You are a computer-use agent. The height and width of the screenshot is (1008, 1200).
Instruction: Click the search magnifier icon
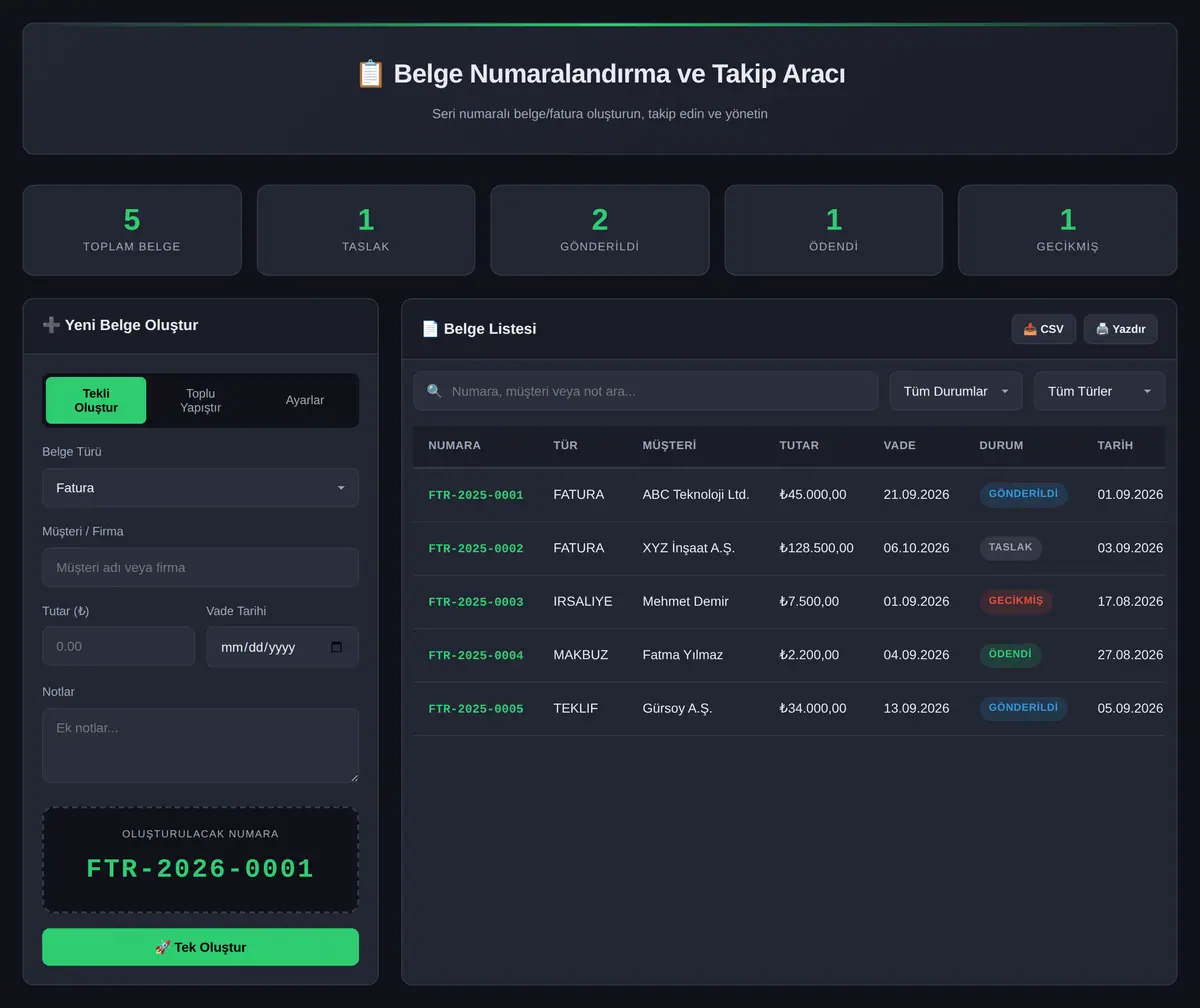(434, 391)
